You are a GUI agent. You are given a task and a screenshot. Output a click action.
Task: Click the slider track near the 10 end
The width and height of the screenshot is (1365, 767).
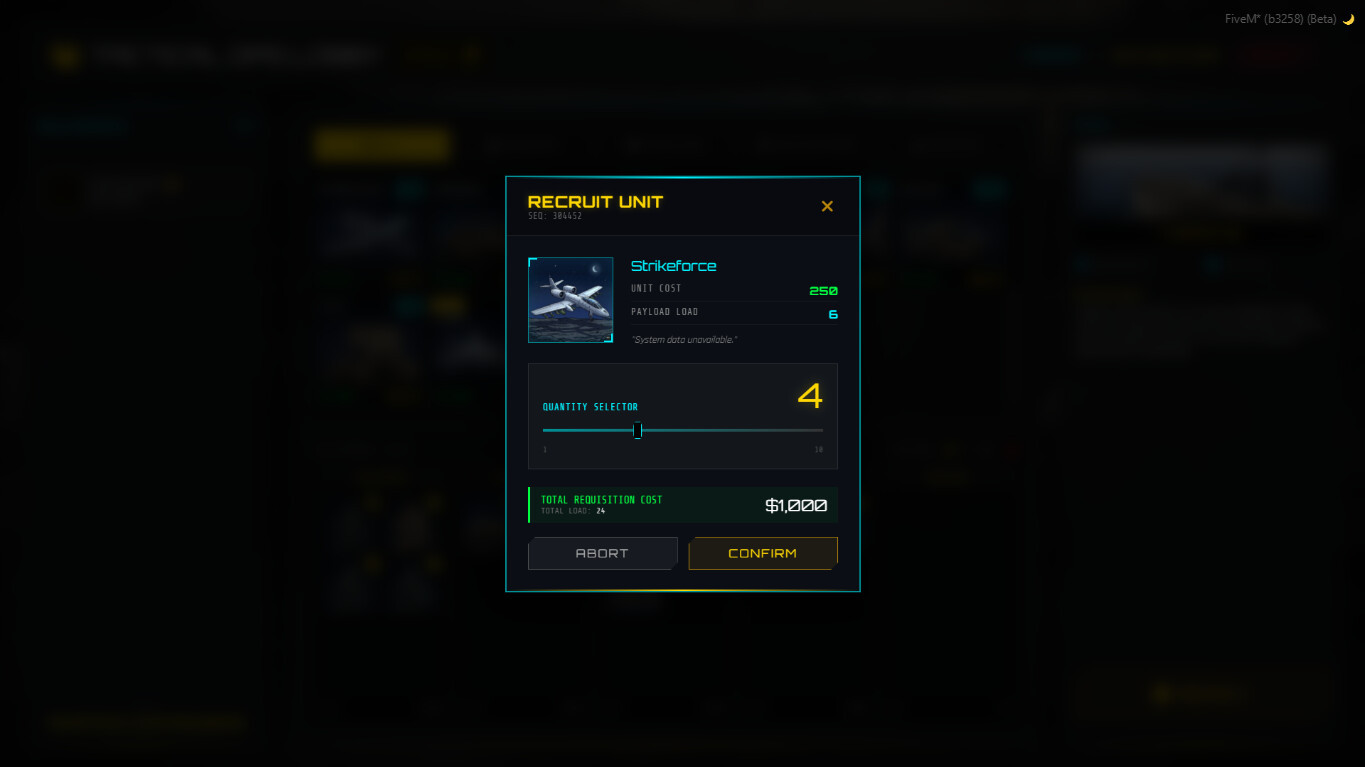point(810,430)
